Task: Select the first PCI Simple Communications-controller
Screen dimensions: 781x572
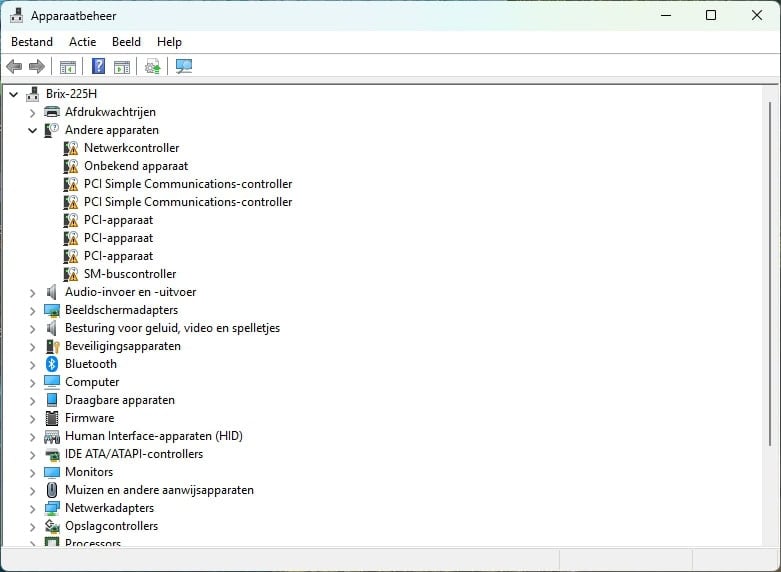Action: [188, 184]
